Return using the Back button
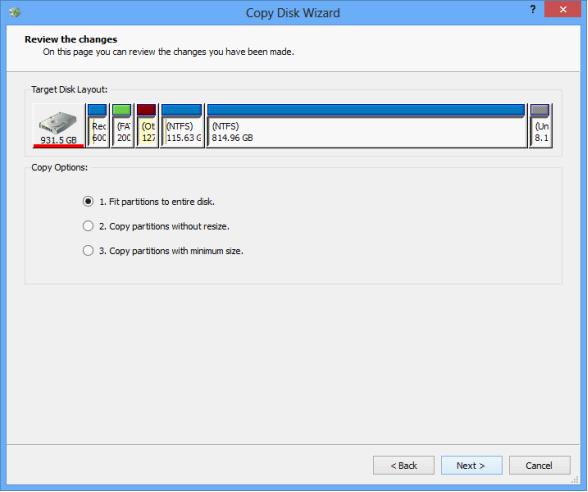This screenshot has width=588, height=492. pos(404,465)
